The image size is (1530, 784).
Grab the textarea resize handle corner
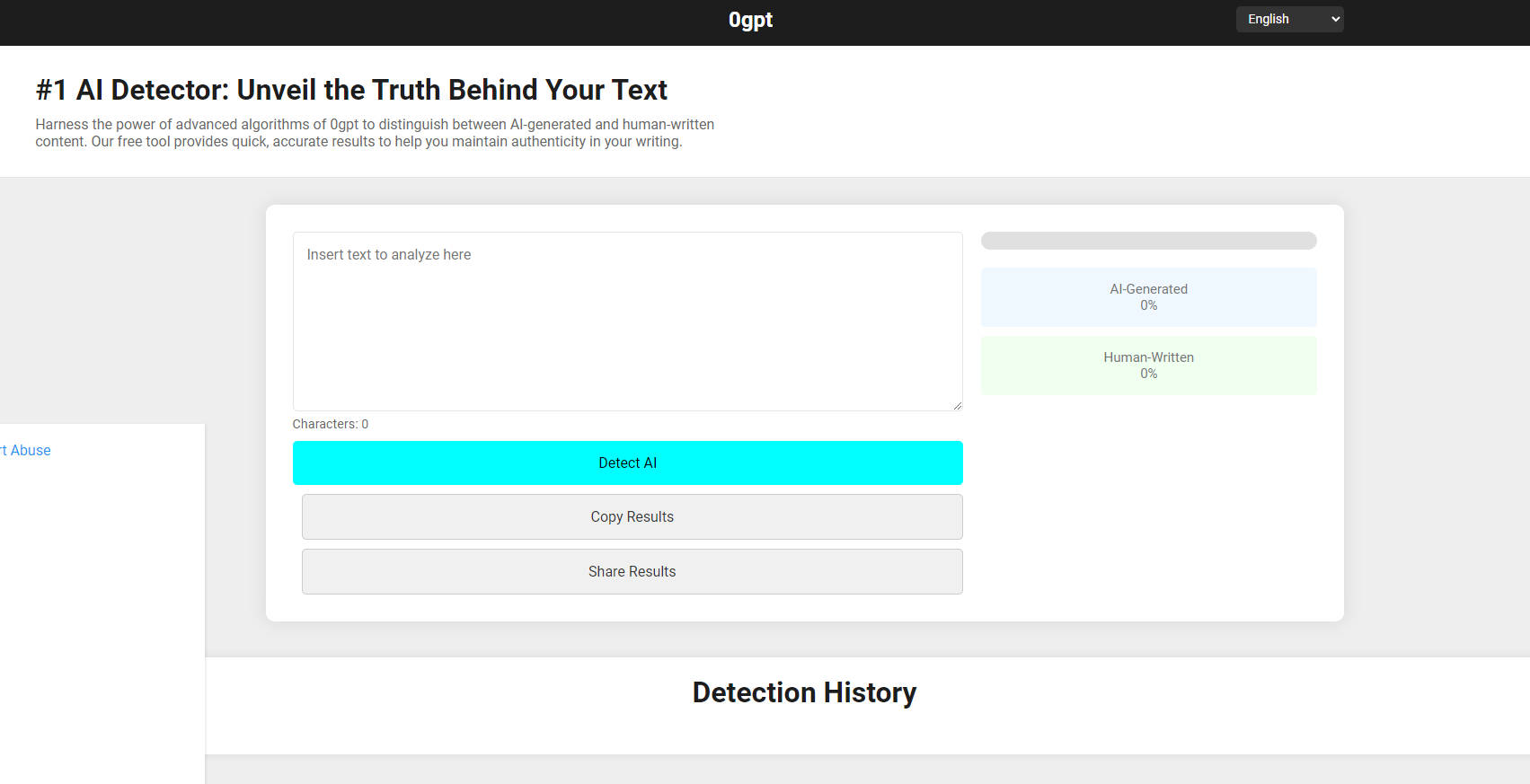(957, 405)
